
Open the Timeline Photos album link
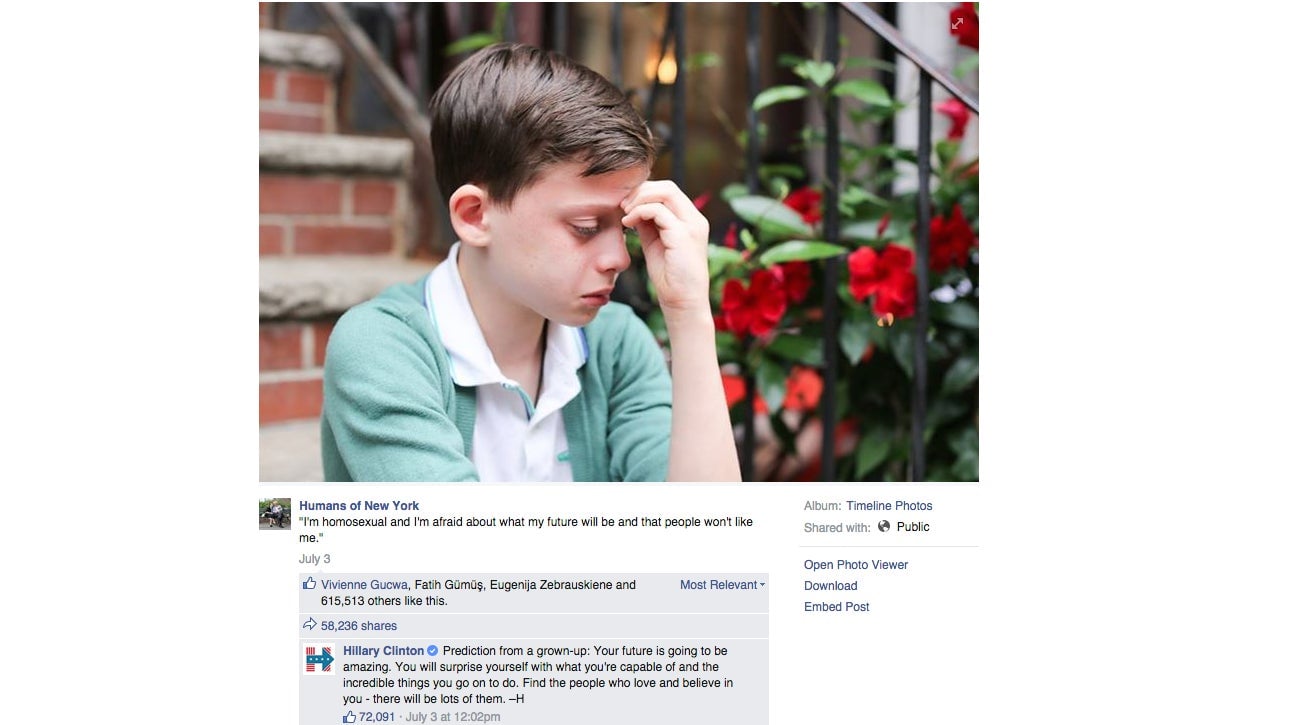tap(889, 506)
